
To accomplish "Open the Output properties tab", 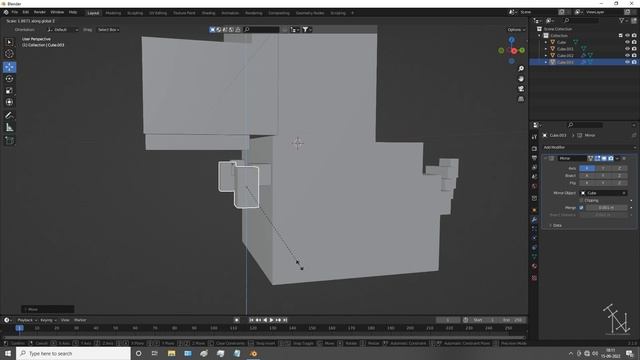I will pyautogui.click(x=534, y=158).
